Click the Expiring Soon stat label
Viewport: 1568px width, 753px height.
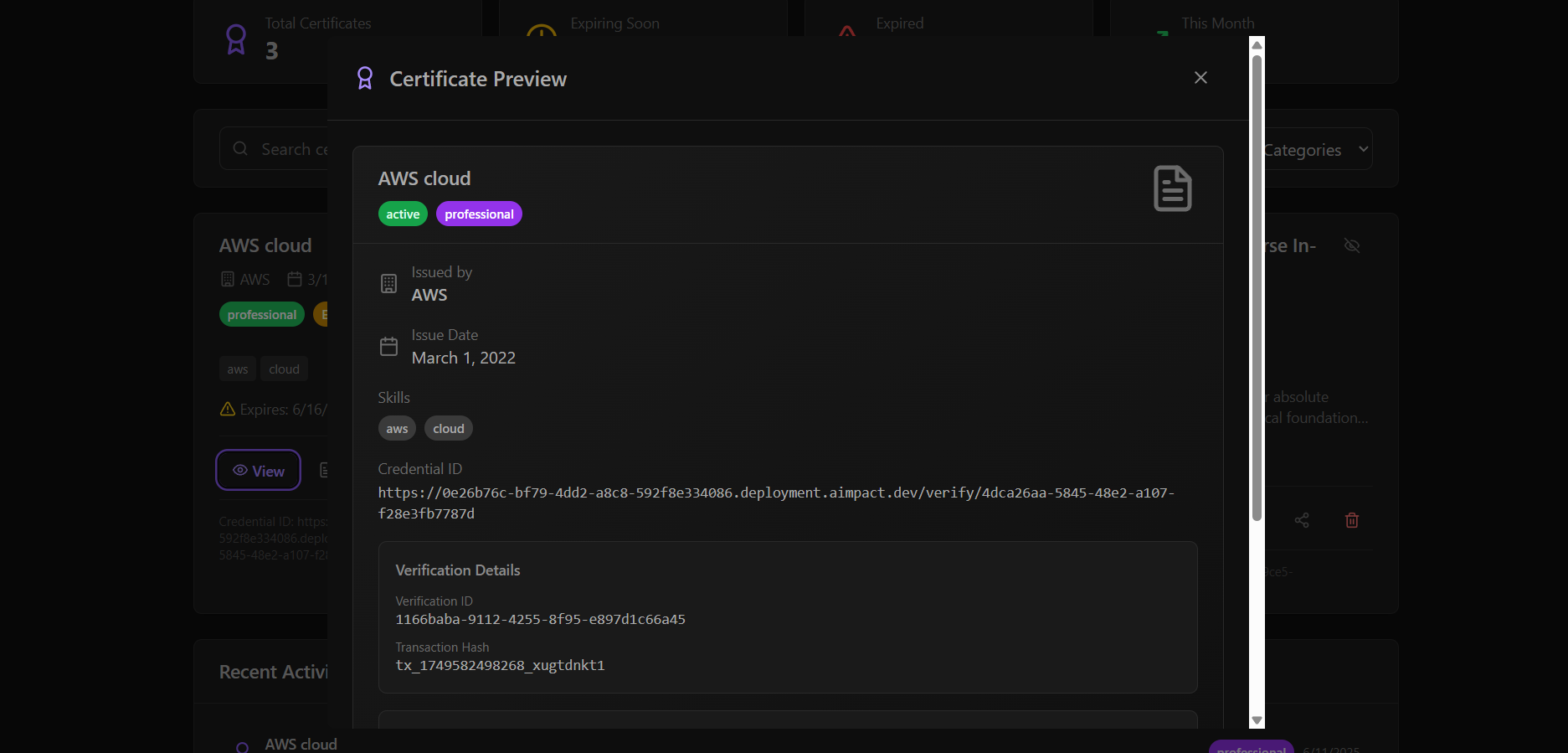pos(615,23)
